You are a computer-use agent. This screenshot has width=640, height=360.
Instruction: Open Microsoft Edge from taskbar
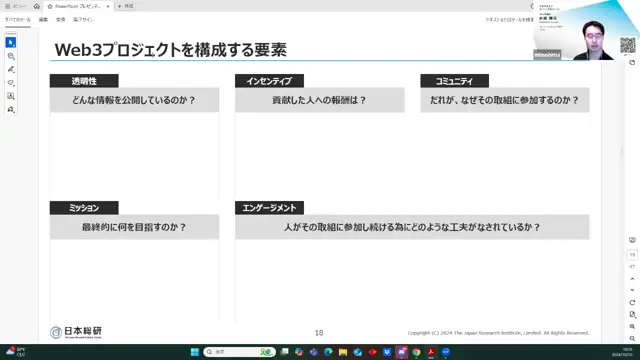(x=328, y=352)
